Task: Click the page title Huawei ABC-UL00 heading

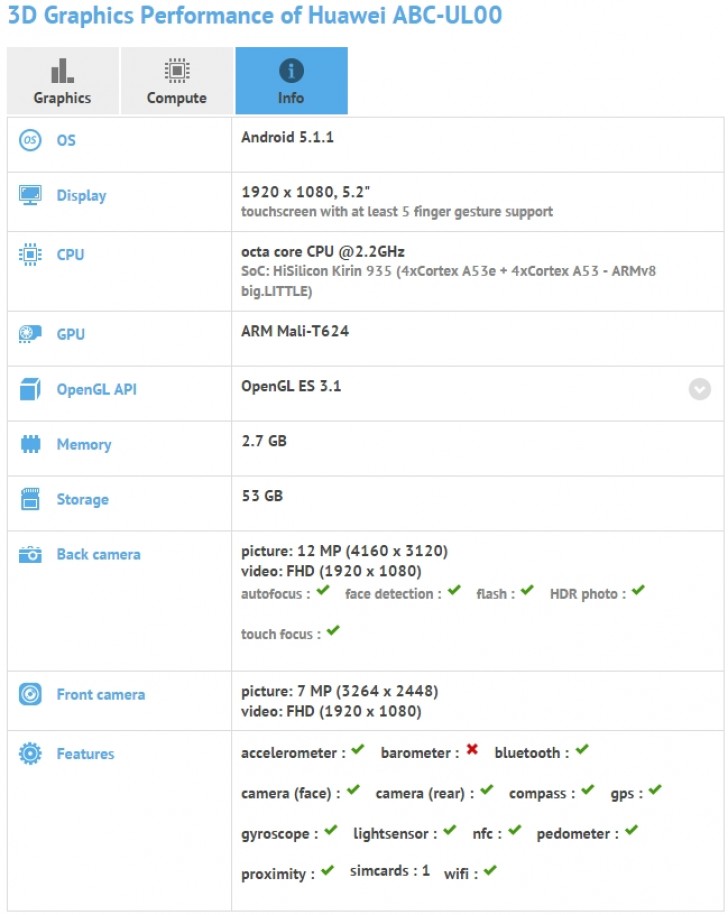Action: click(x=254, y=16)
